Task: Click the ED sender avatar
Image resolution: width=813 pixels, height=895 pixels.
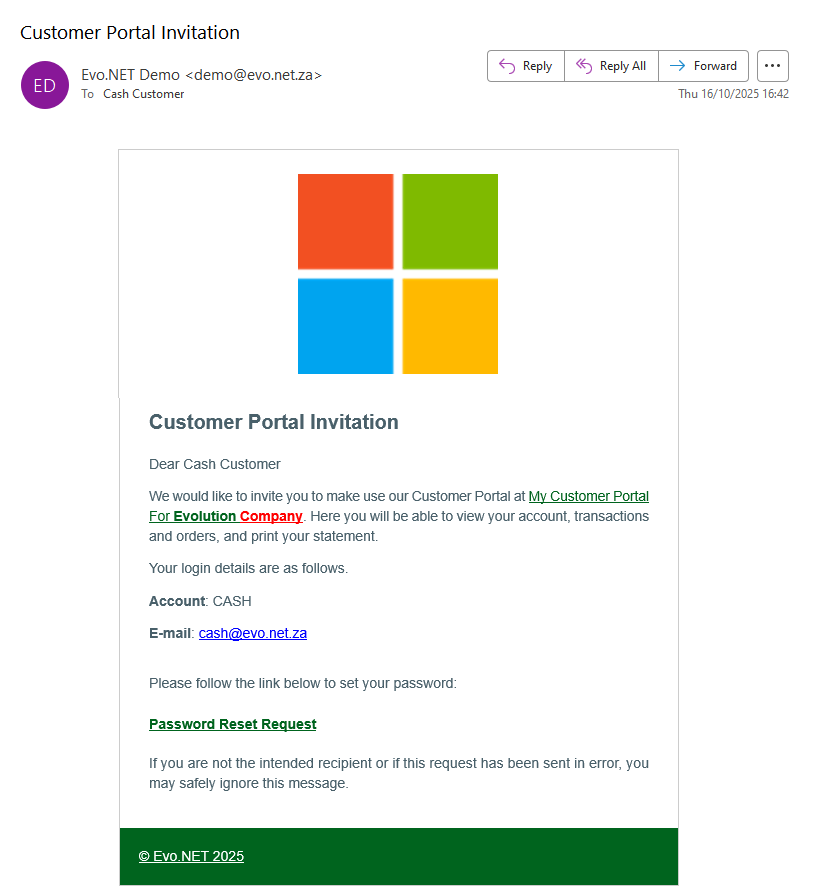Action: pyautogui.click(x=45, y=85)
